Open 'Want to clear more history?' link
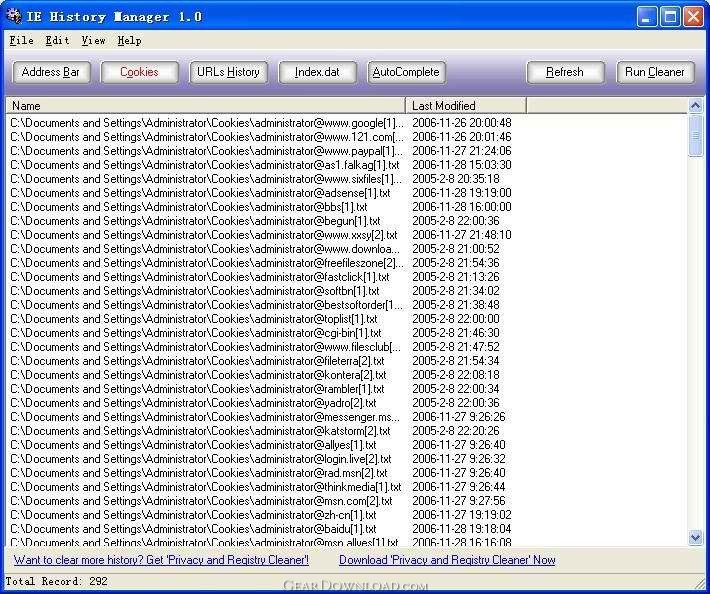Screen dimensions: 710x594 pyautogui.click(x=161, y=560)
